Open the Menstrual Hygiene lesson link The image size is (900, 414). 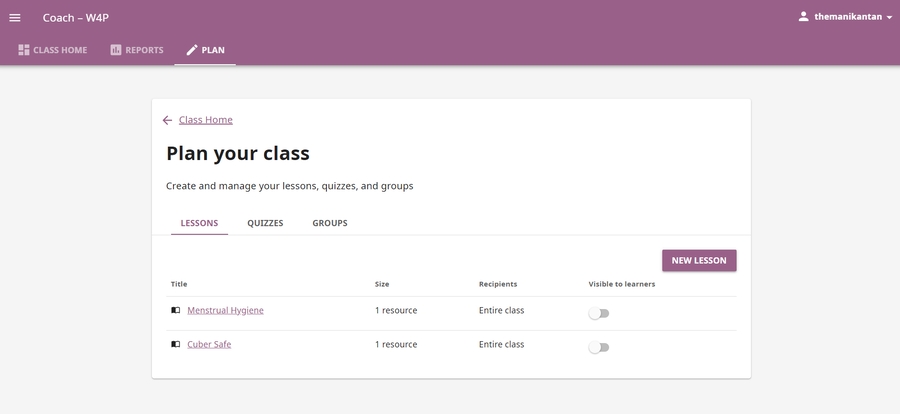[225, 311]
